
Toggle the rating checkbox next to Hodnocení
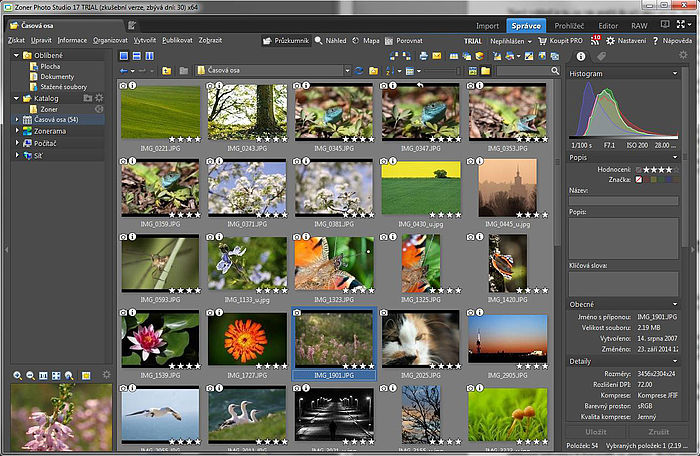(x=640, y=170)
